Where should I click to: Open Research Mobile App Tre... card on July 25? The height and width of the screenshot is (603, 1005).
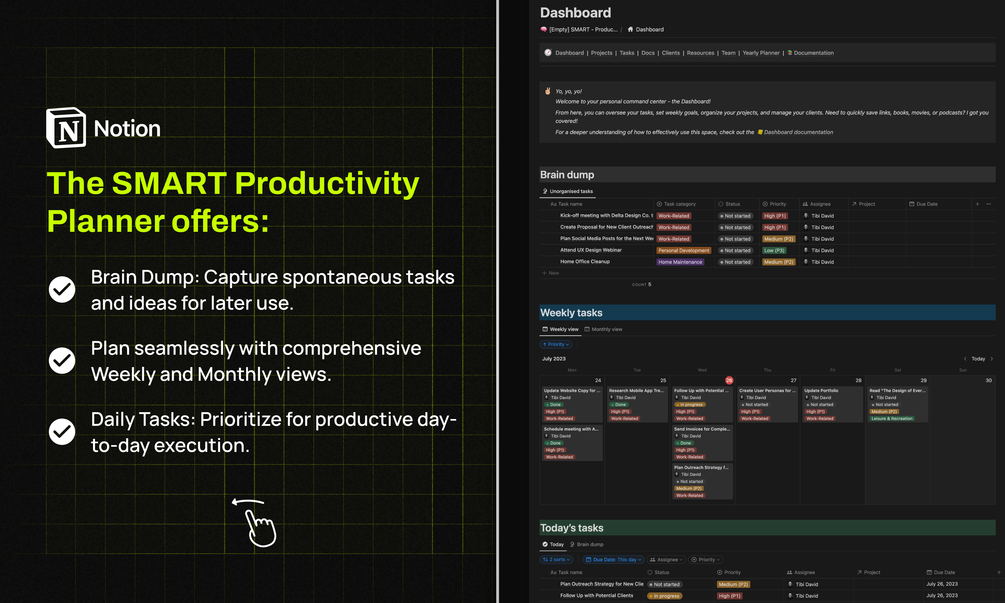637,404
